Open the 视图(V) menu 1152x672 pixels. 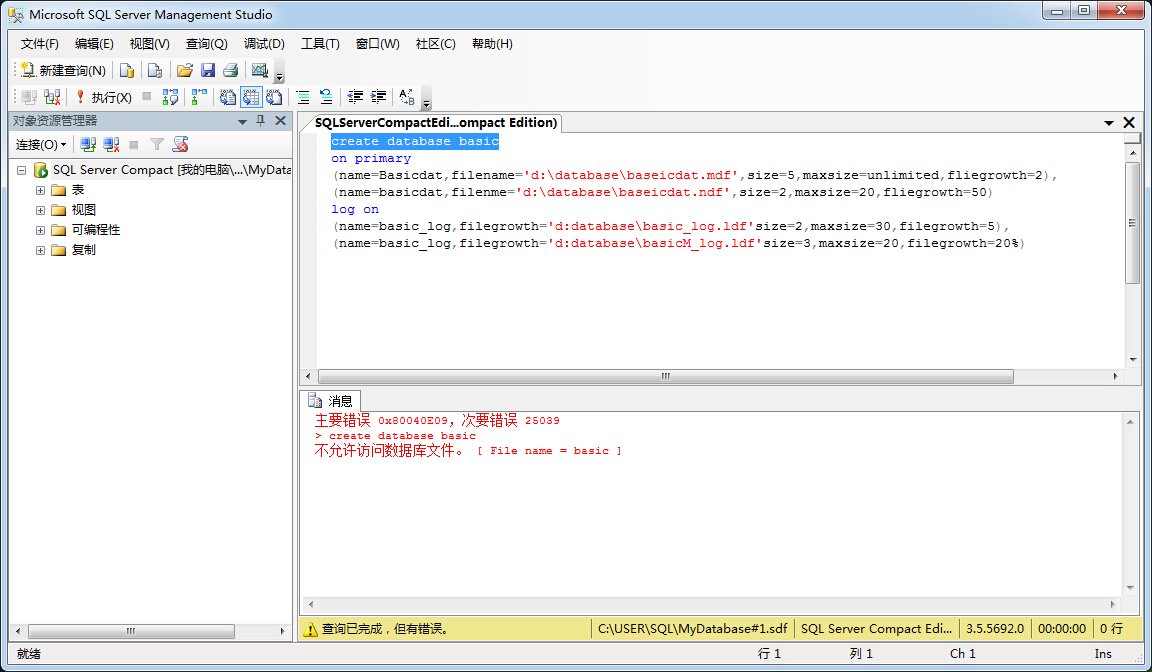point(150,43)
